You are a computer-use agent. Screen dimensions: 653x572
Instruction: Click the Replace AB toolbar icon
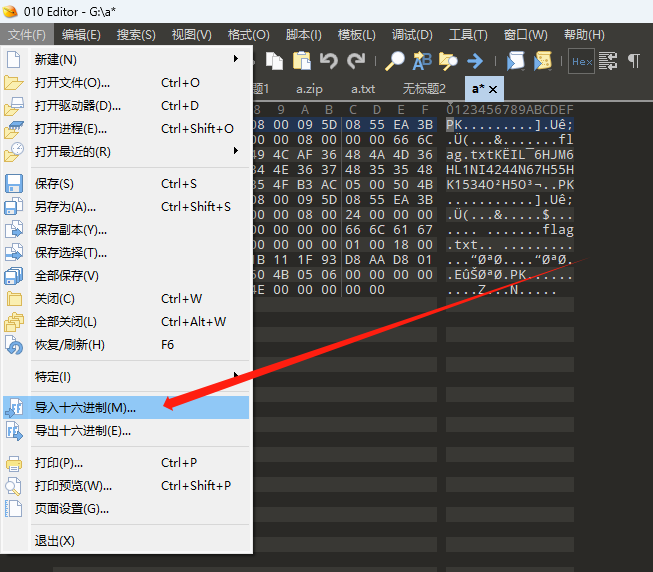click(x=422, y=61)
